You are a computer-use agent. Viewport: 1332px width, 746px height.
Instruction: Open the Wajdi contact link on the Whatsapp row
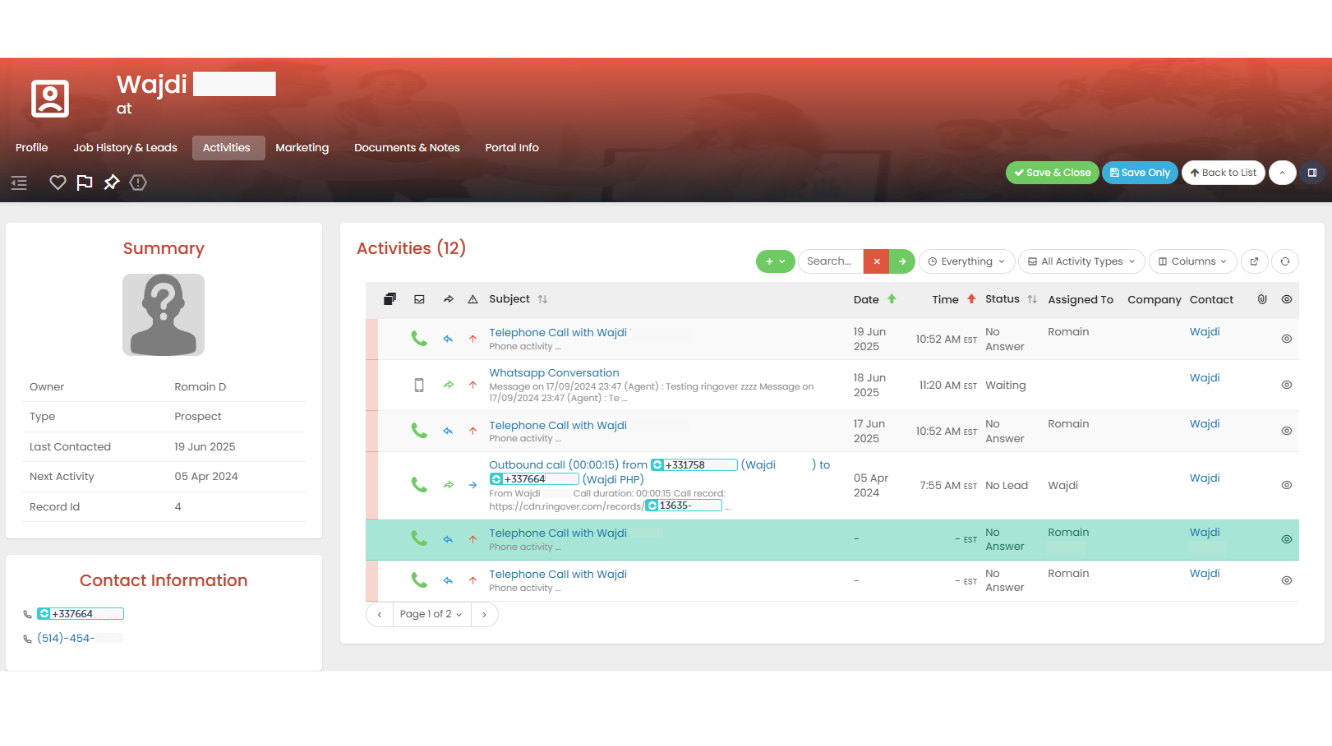click(1204, 377)
